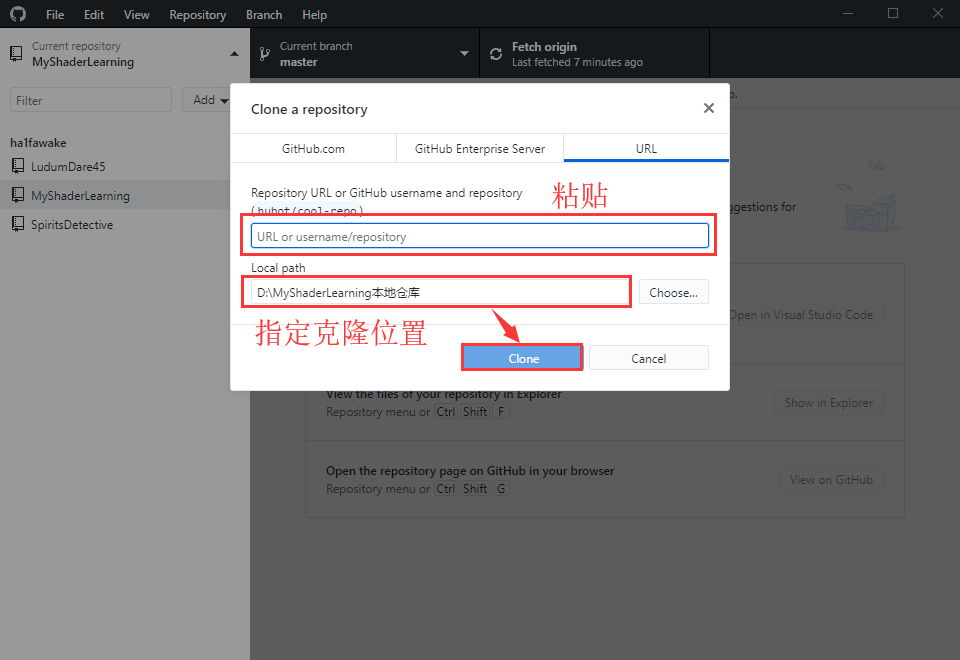
Task: Close the GitHub Desktop window
Action: [x=937, y=13]
